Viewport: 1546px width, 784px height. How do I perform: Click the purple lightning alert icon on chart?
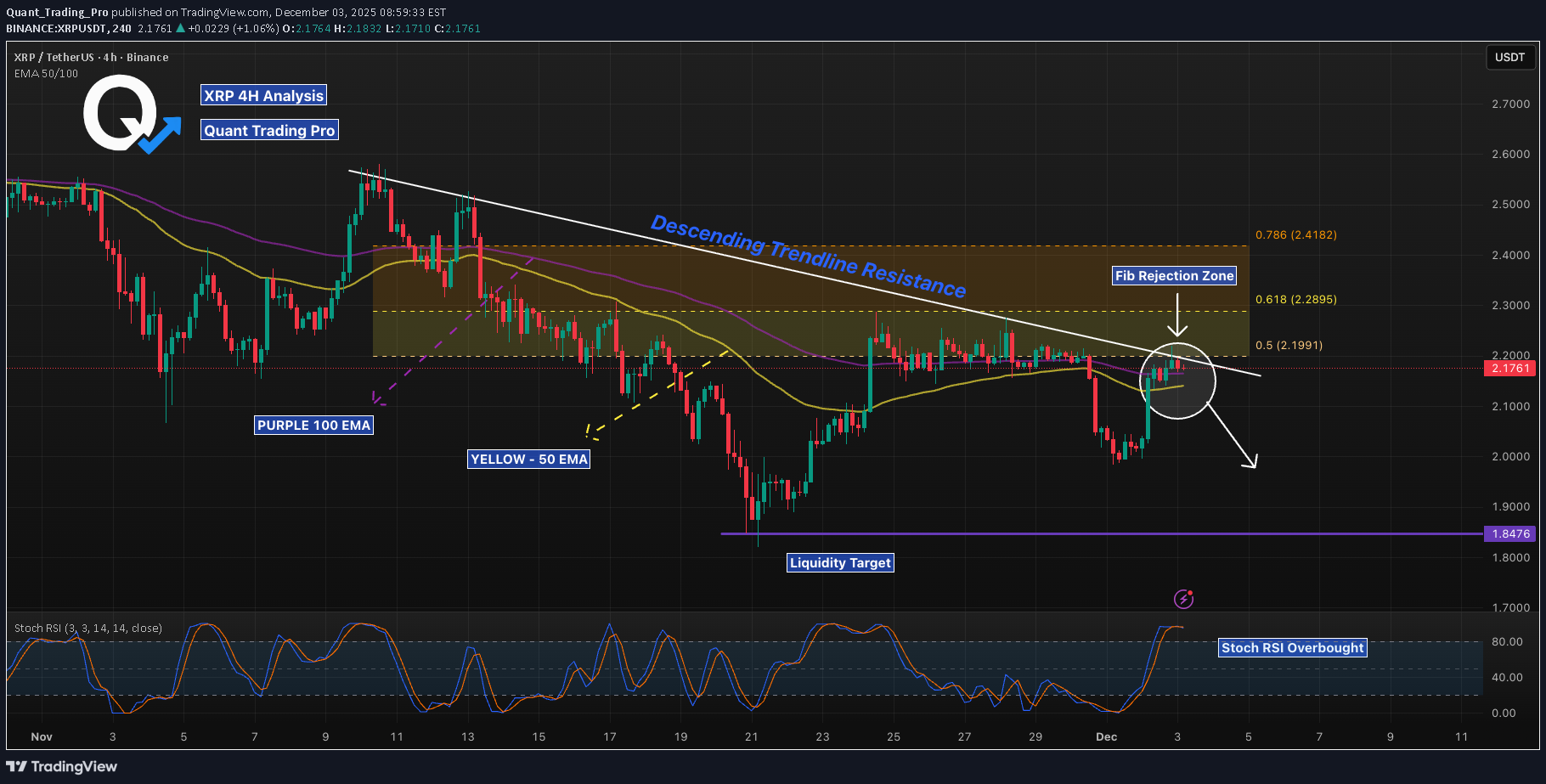pos(1184,599)
